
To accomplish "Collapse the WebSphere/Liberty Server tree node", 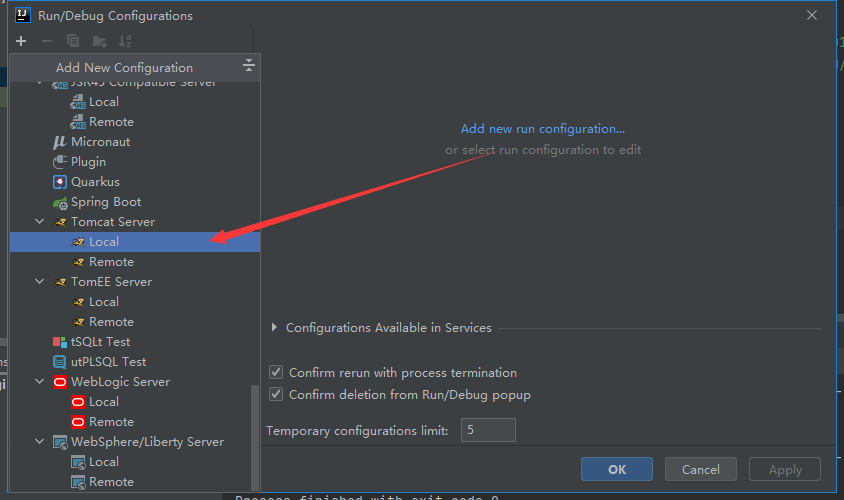I will (40, 441).
